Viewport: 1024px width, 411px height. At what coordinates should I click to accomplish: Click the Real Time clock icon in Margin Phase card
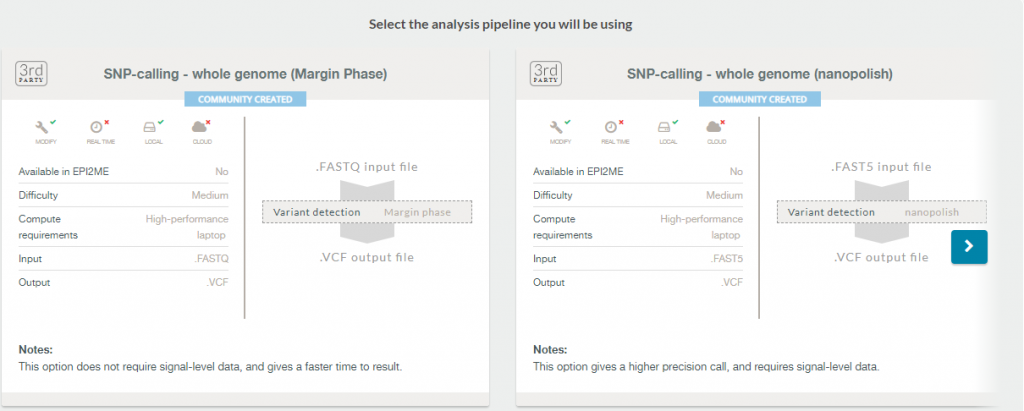tap(97, 127)
